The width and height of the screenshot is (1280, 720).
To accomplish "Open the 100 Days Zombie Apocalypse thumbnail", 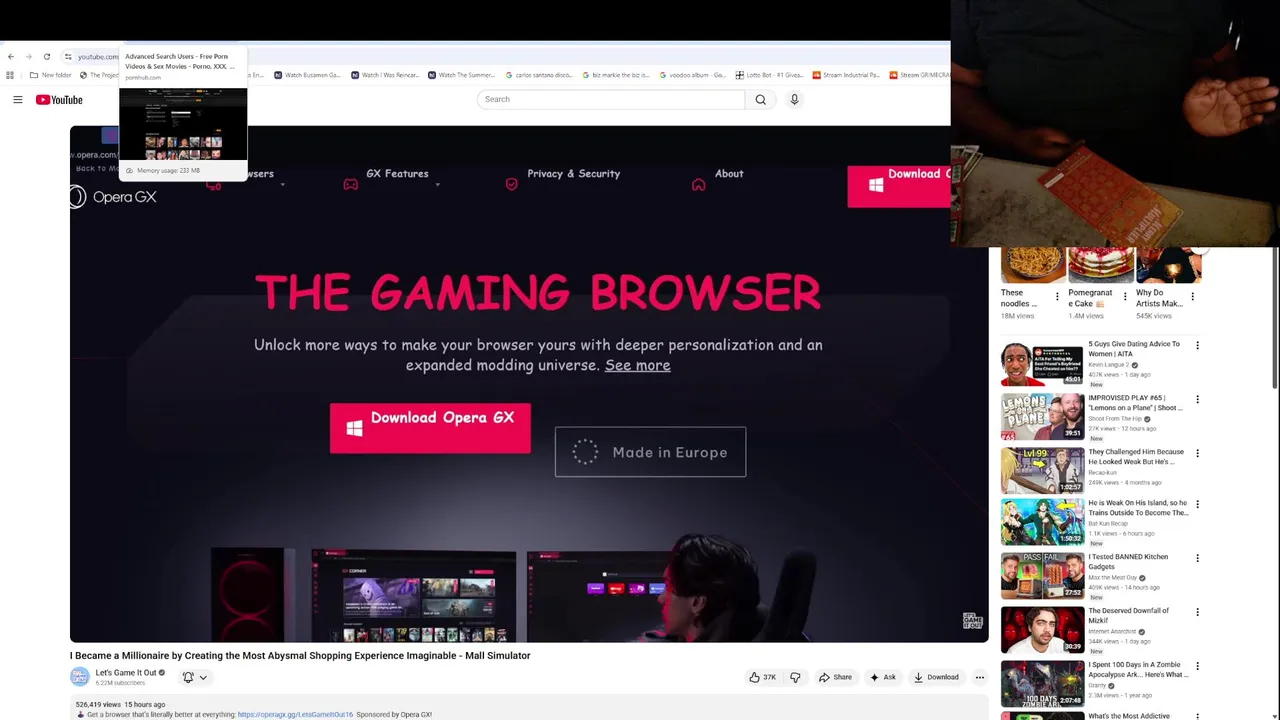I will (1042, 684).
